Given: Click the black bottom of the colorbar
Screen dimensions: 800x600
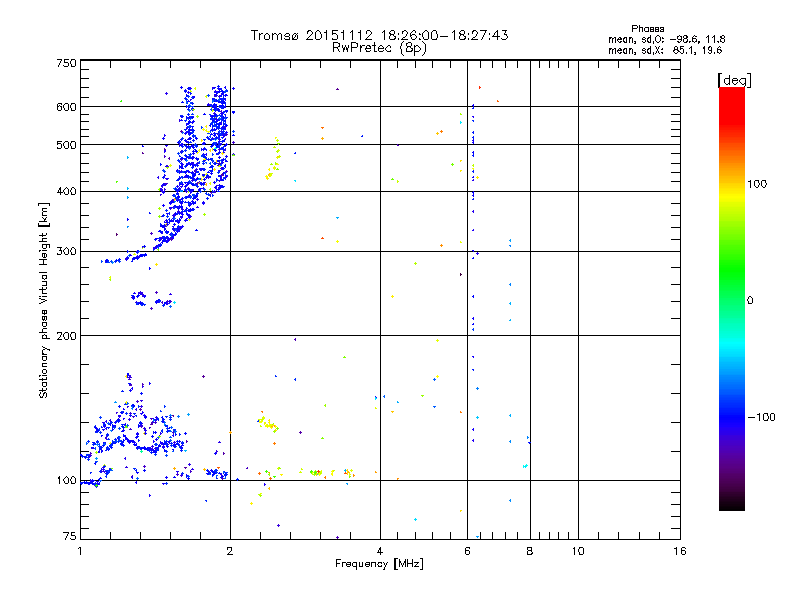Looking at the screenshot, I should pos(732,505).
